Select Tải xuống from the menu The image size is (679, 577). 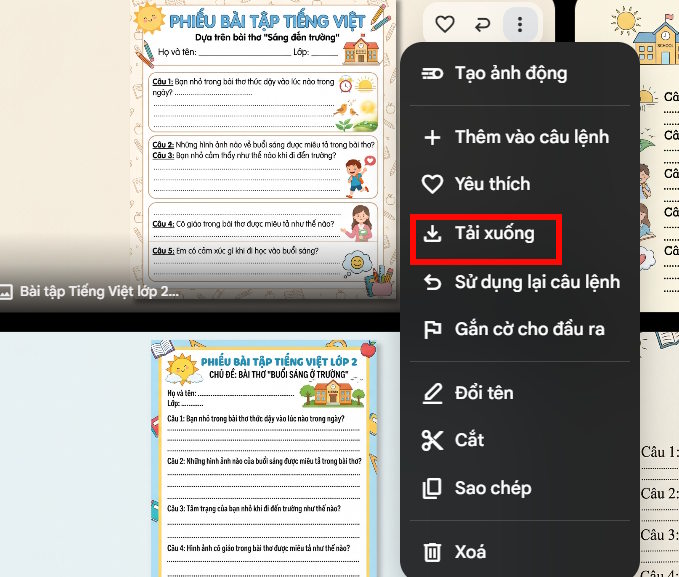[x=494, y=234]
